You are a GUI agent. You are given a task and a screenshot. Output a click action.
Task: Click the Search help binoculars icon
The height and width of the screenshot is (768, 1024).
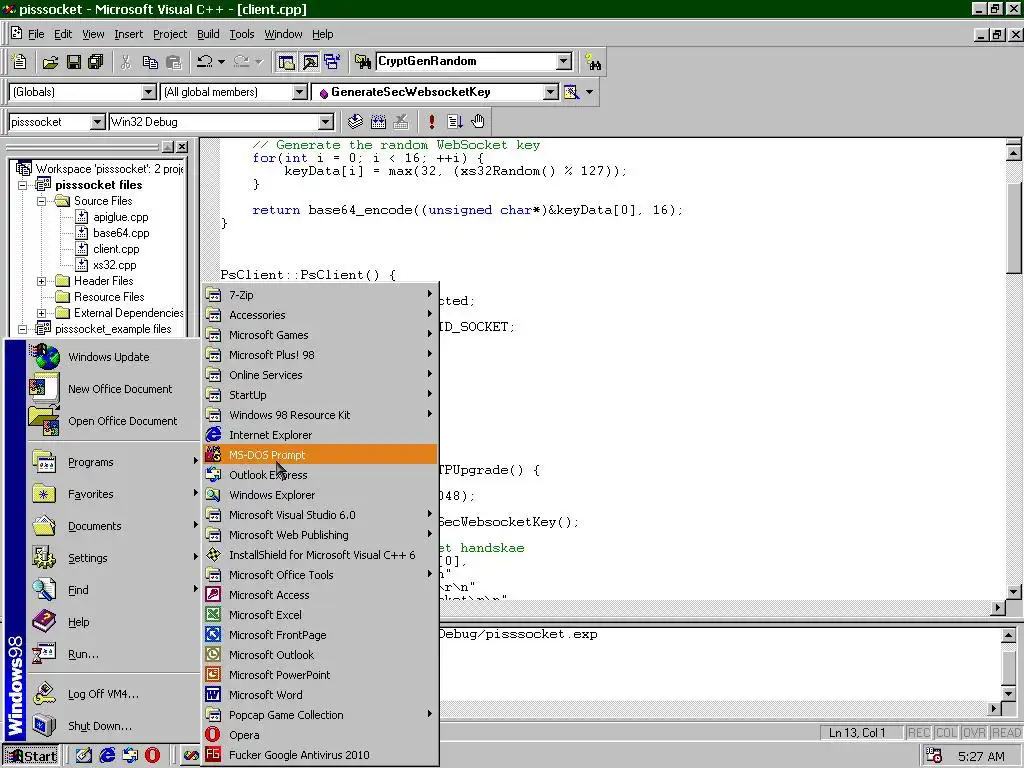[593, 62]
